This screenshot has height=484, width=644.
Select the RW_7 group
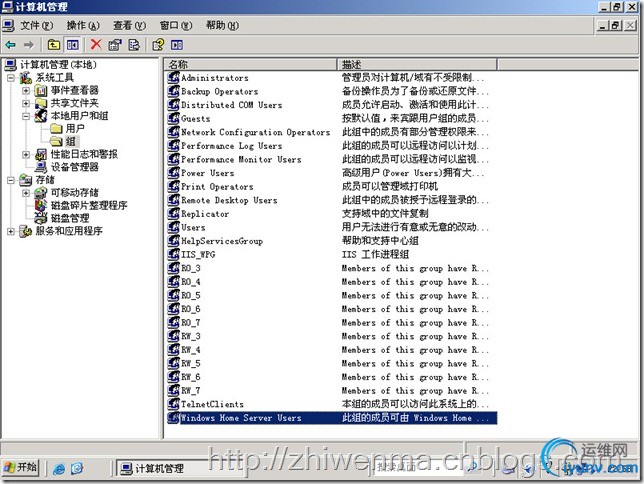pos(191,390)
